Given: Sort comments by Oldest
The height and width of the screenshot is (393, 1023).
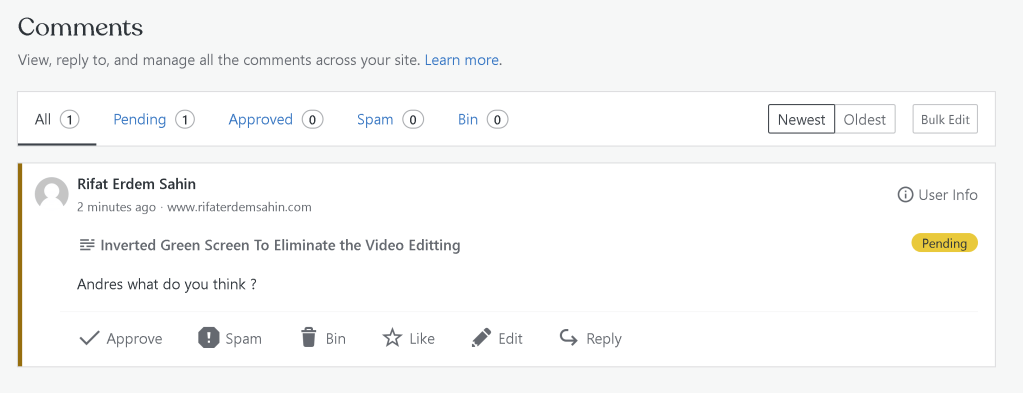Looking at the screenshot, I should [x=864, y=119].
